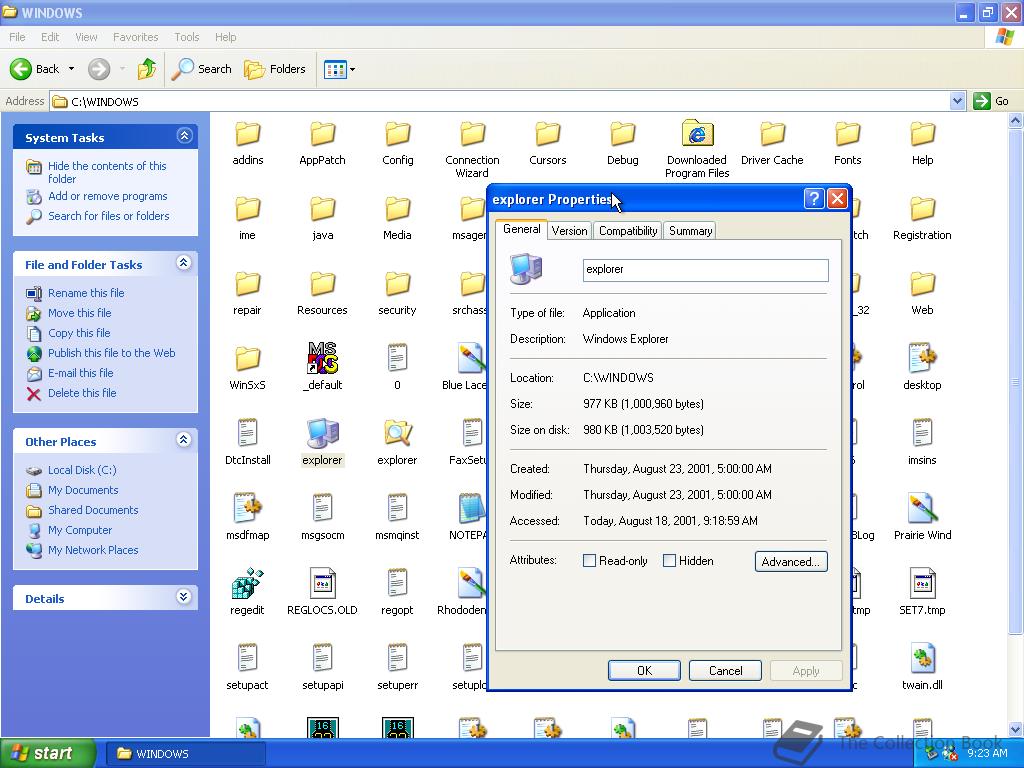
Task: Click the address bar path field
Action: (x=500, y=101)
